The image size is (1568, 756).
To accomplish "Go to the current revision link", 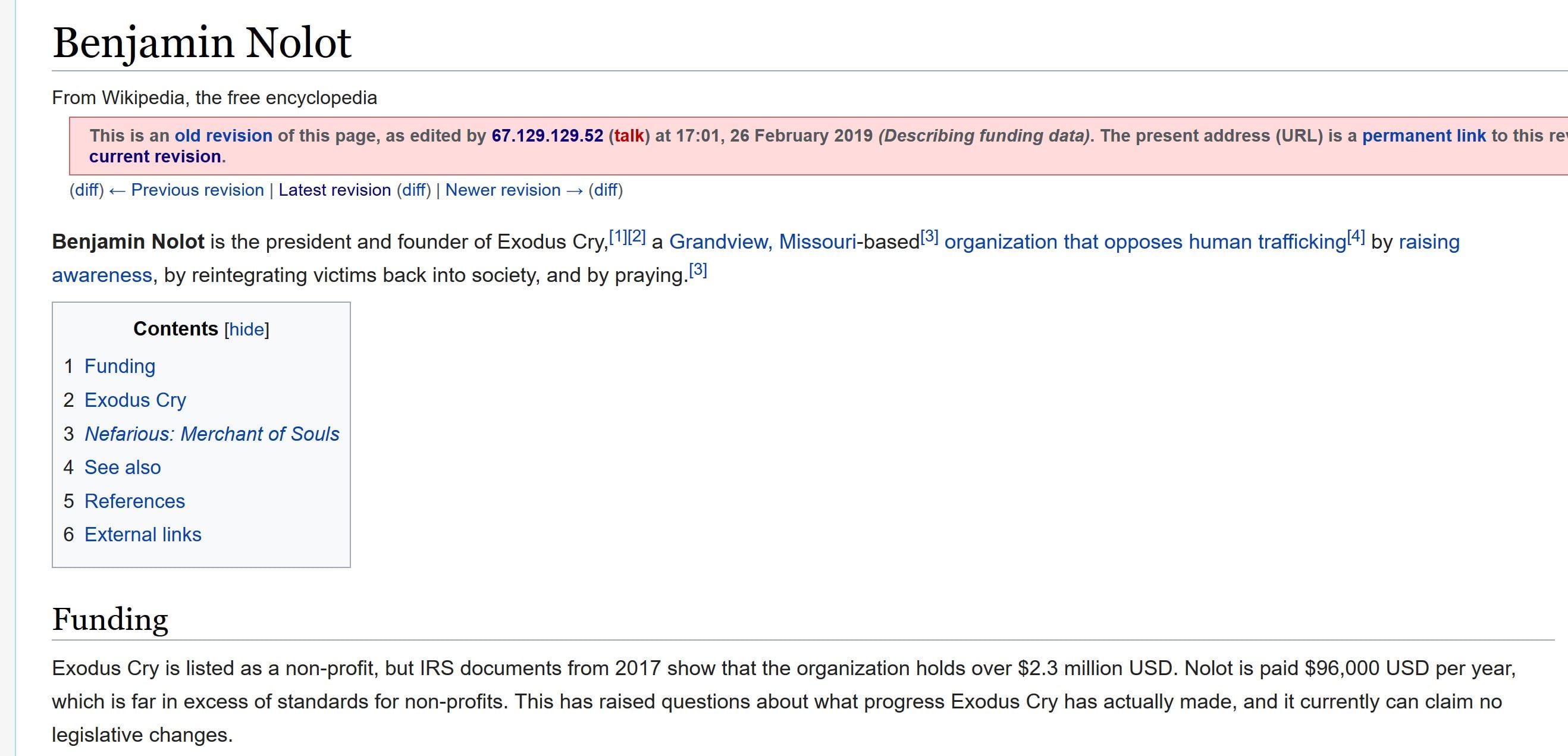I will 155,157.
